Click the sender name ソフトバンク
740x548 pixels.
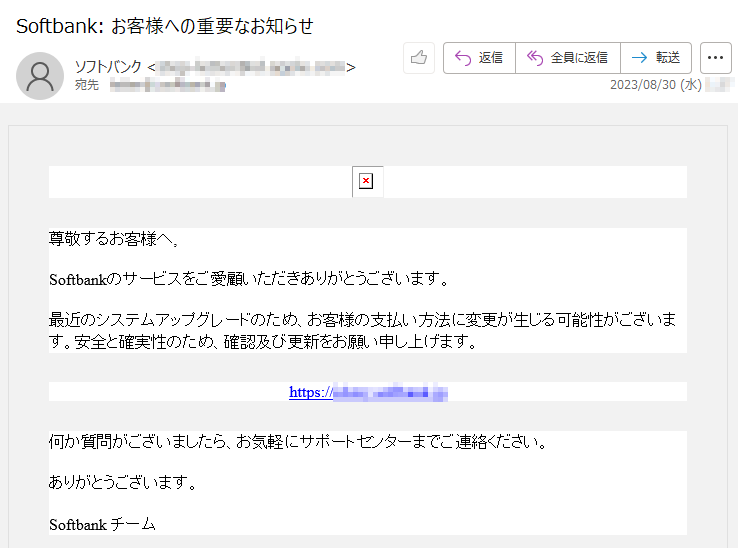pyautogui.click(x=108, y=67)
